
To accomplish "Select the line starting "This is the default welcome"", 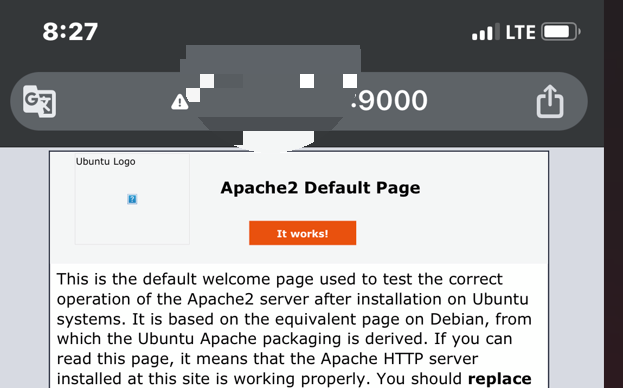I will [280, 279].
